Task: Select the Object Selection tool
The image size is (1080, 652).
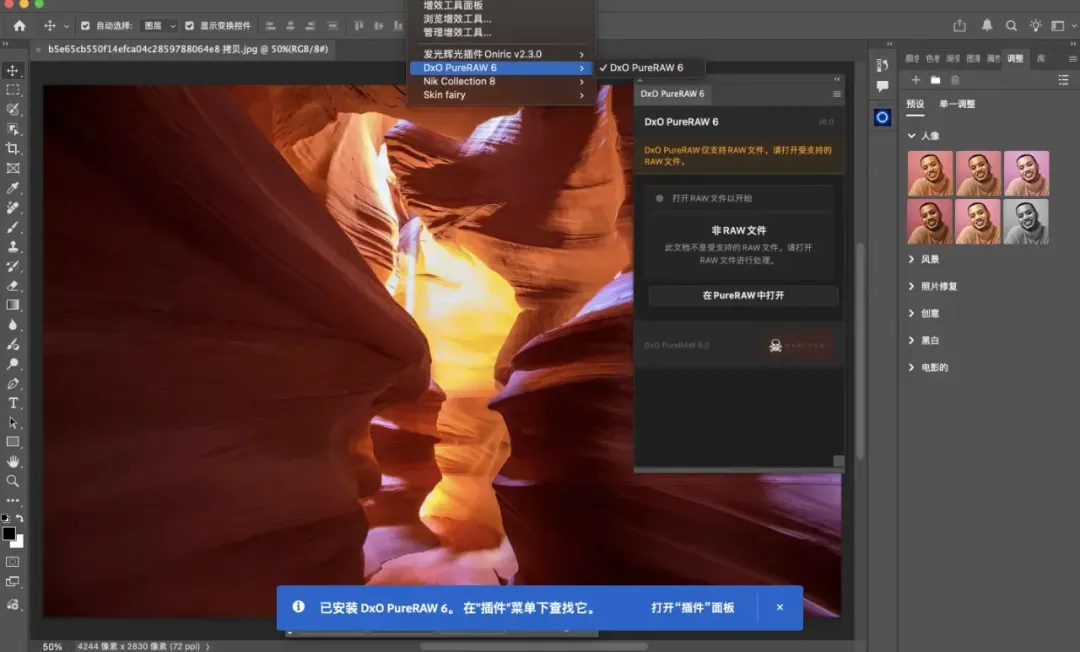Action: (12, 129)
